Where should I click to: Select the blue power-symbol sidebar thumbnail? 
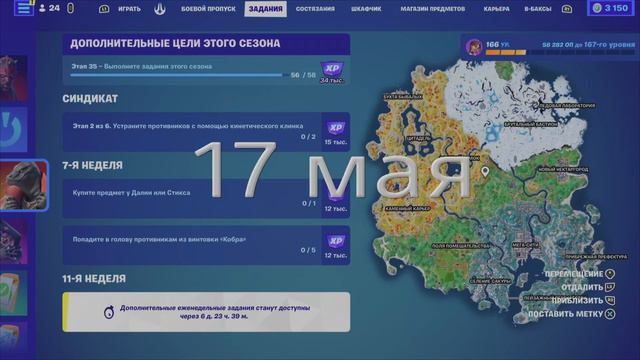[14, 130]
